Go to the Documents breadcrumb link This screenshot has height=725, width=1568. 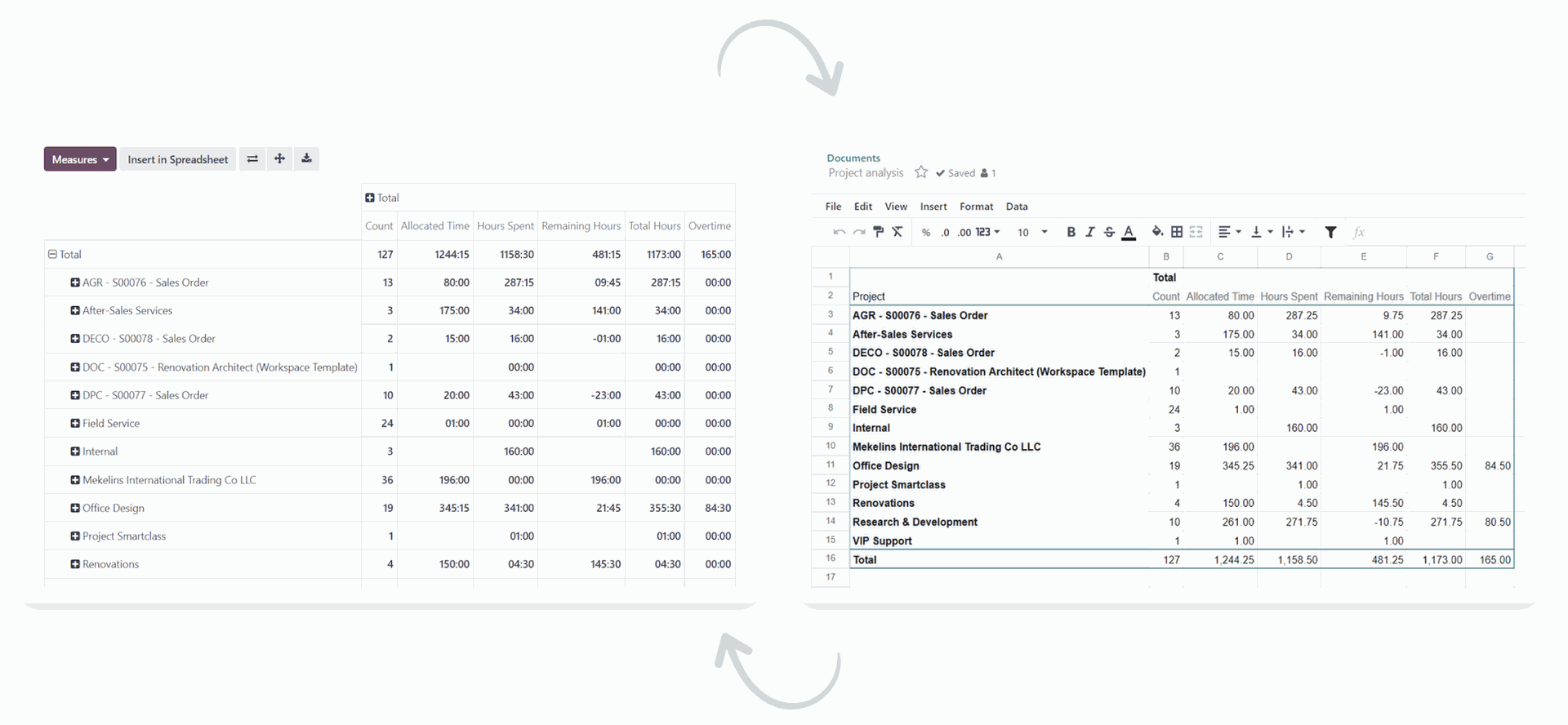pyautogui.click(x=853, y=158)
